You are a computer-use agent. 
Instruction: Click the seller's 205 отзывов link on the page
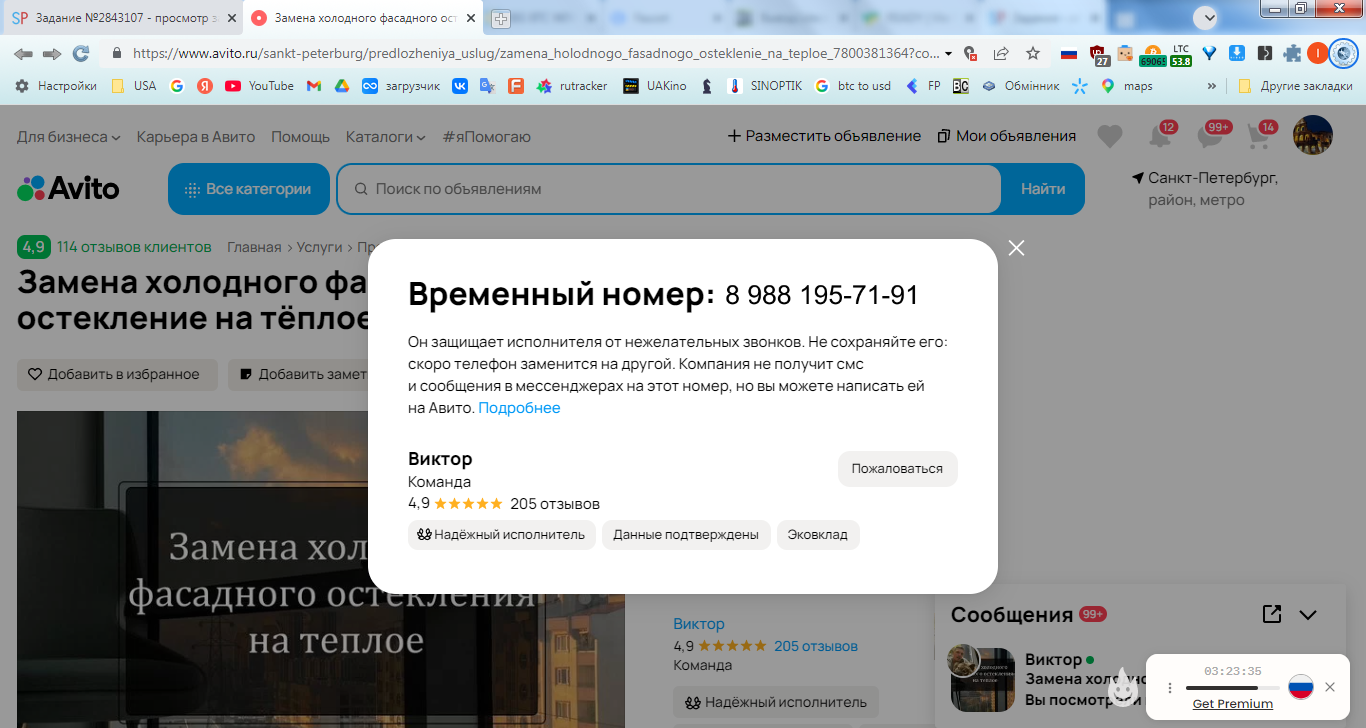point(816,646)
